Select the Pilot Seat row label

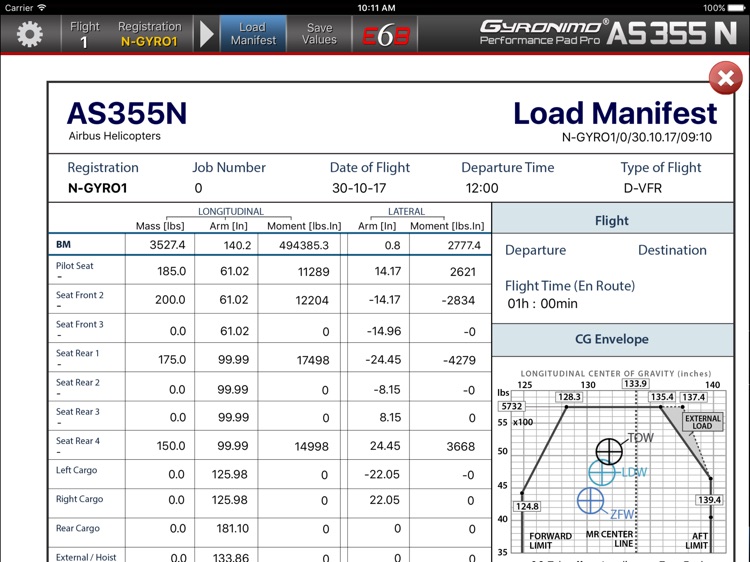click(75, 266)
